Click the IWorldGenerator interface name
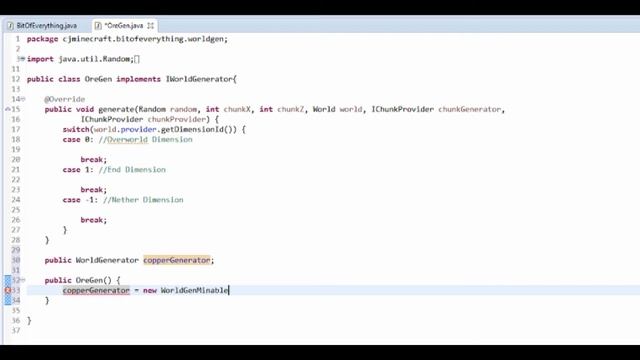The width and height of the screenshot is (640, 360). click(x=199, y=79)
